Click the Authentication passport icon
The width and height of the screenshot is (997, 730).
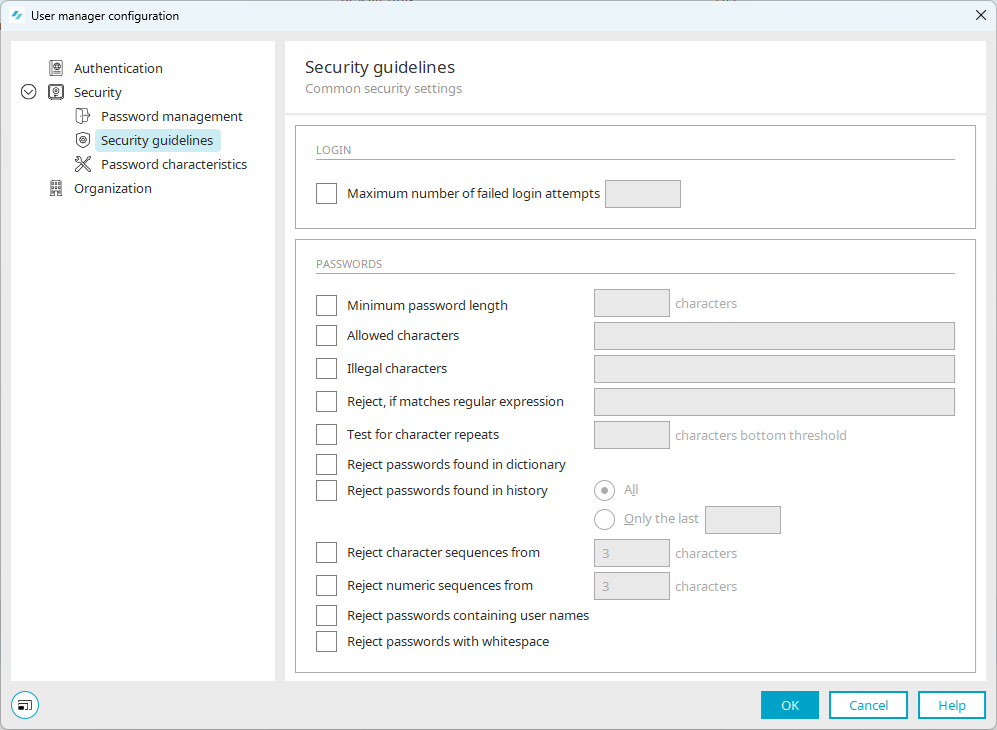(56, 68)
